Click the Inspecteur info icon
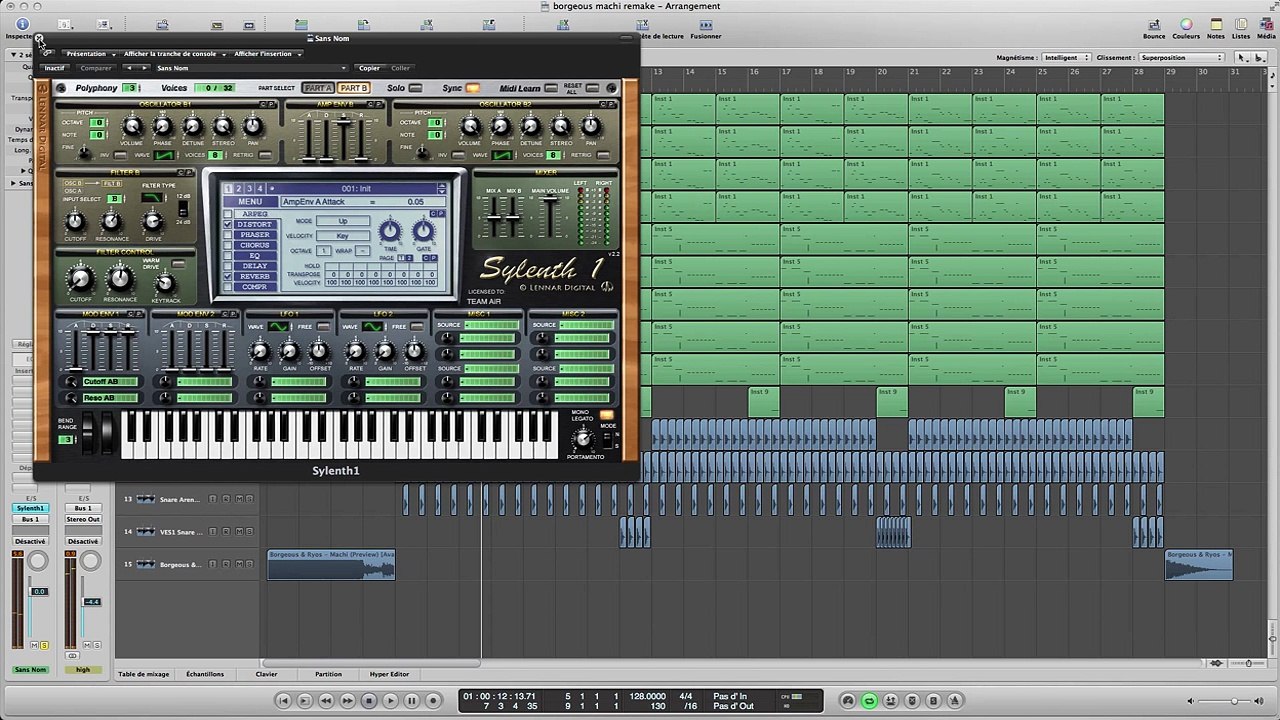The image size is (1280, 720). [x=22, y=24]
